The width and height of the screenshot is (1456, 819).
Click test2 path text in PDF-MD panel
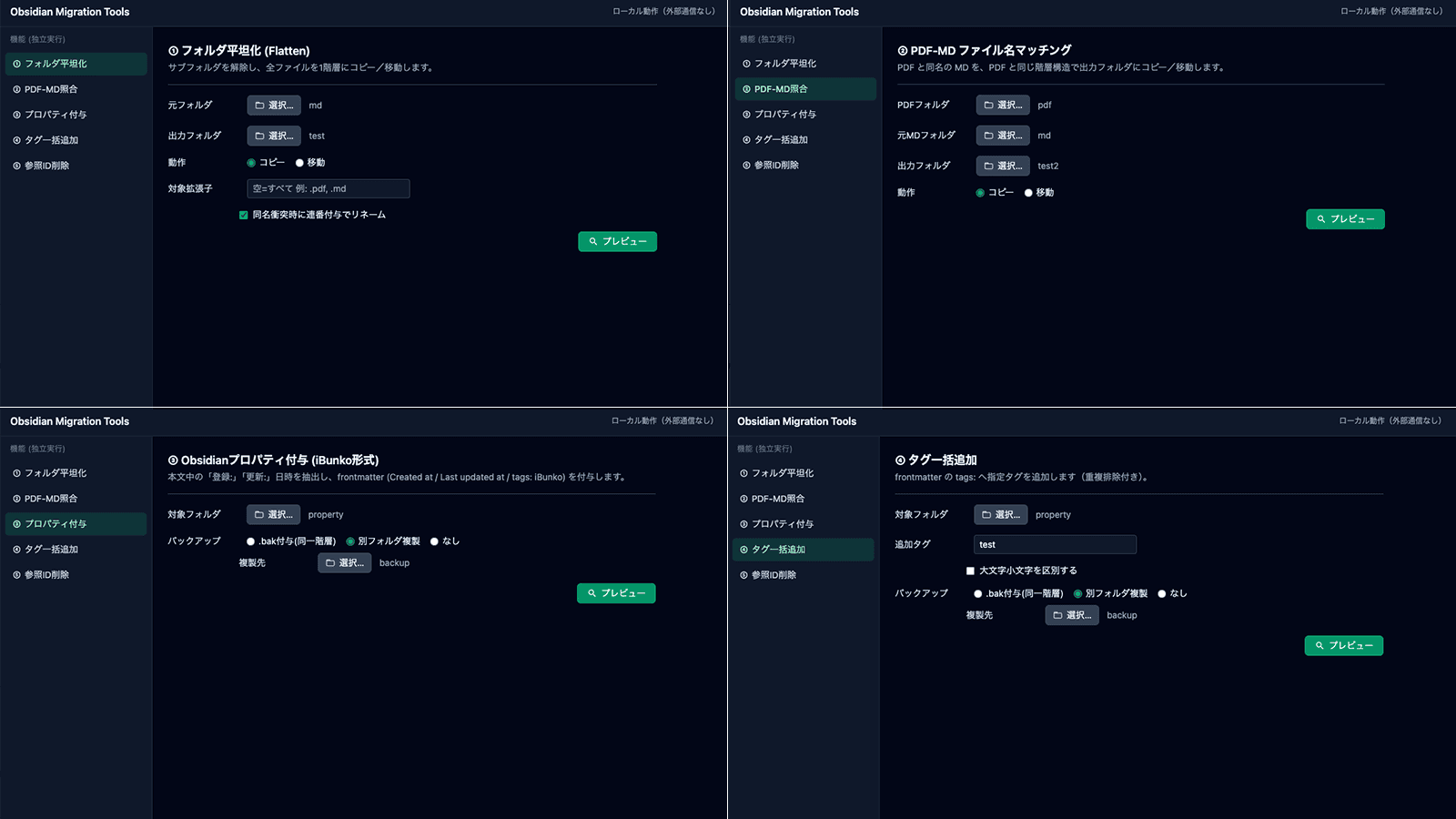[x=1048, y=166]
